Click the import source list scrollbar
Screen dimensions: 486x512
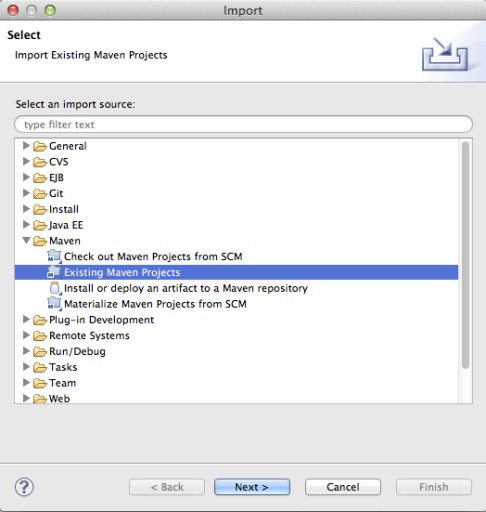pyautogui.click(x=465, y=255)
